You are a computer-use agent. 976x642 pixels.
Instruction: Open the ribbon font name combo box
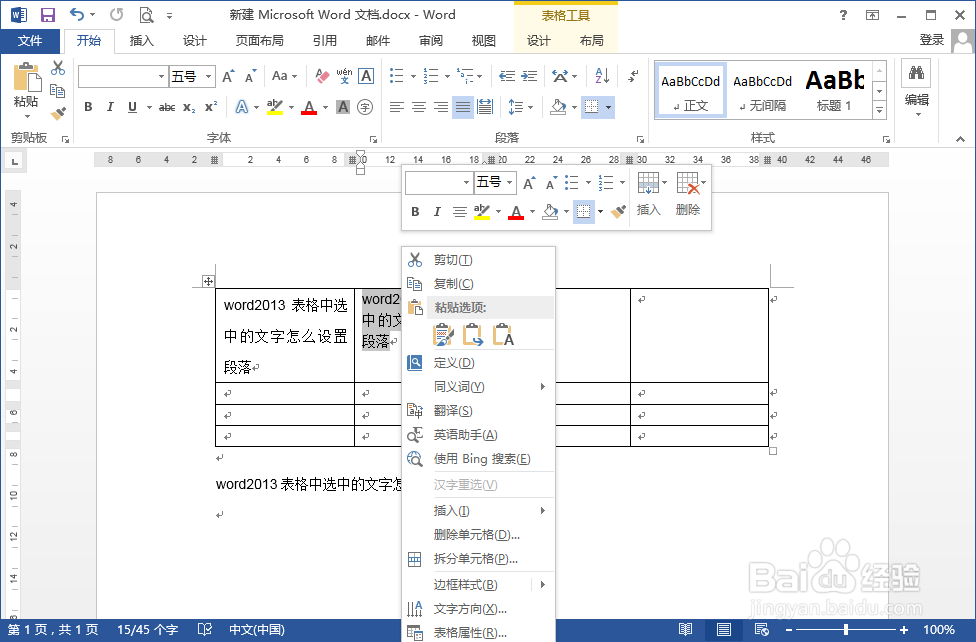pos(123,77)
